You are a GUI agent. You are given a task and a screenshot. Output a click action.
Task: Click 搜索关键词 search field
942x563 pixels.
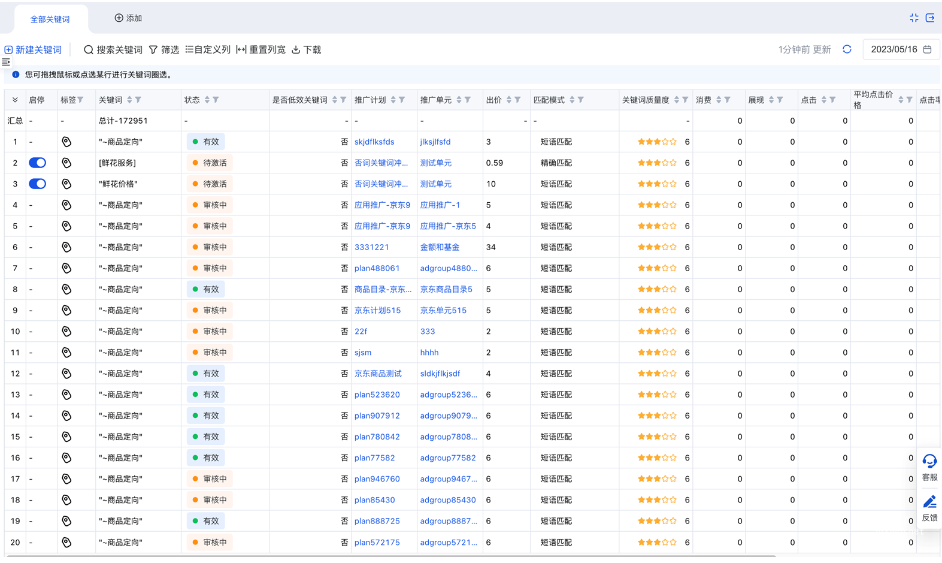[x=112, y=49]
